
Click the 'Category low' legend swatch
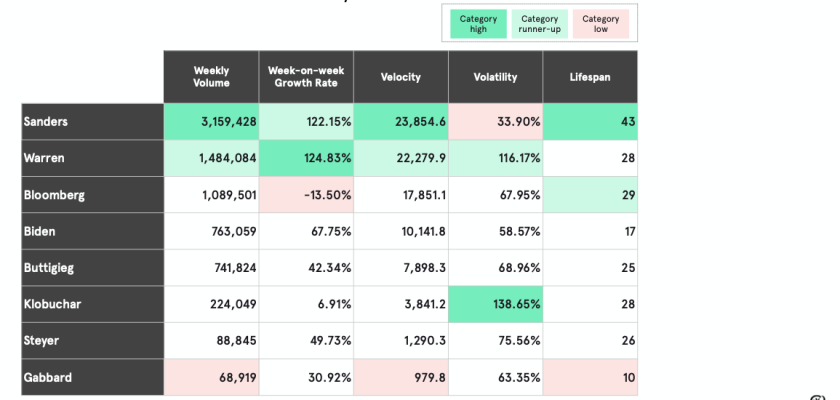601,24
